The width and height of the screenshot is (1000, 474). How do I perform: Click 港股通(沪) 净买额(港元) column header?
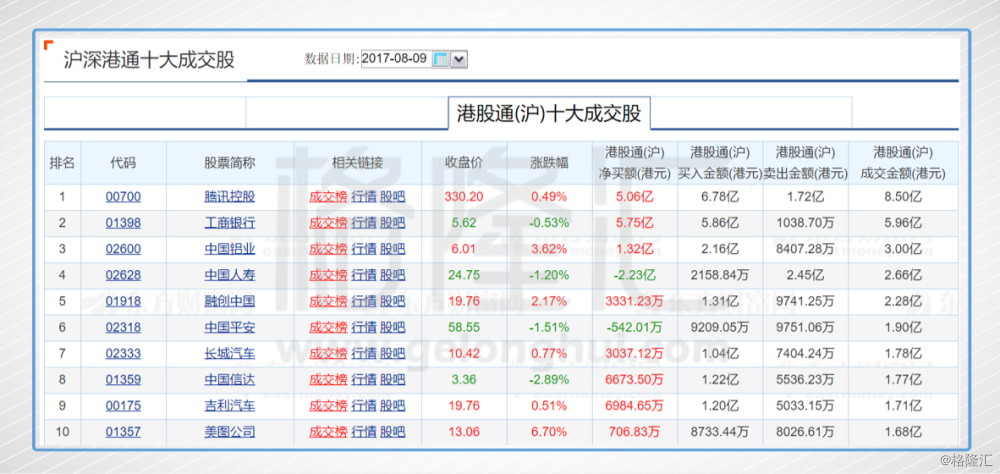pos(635,163)
